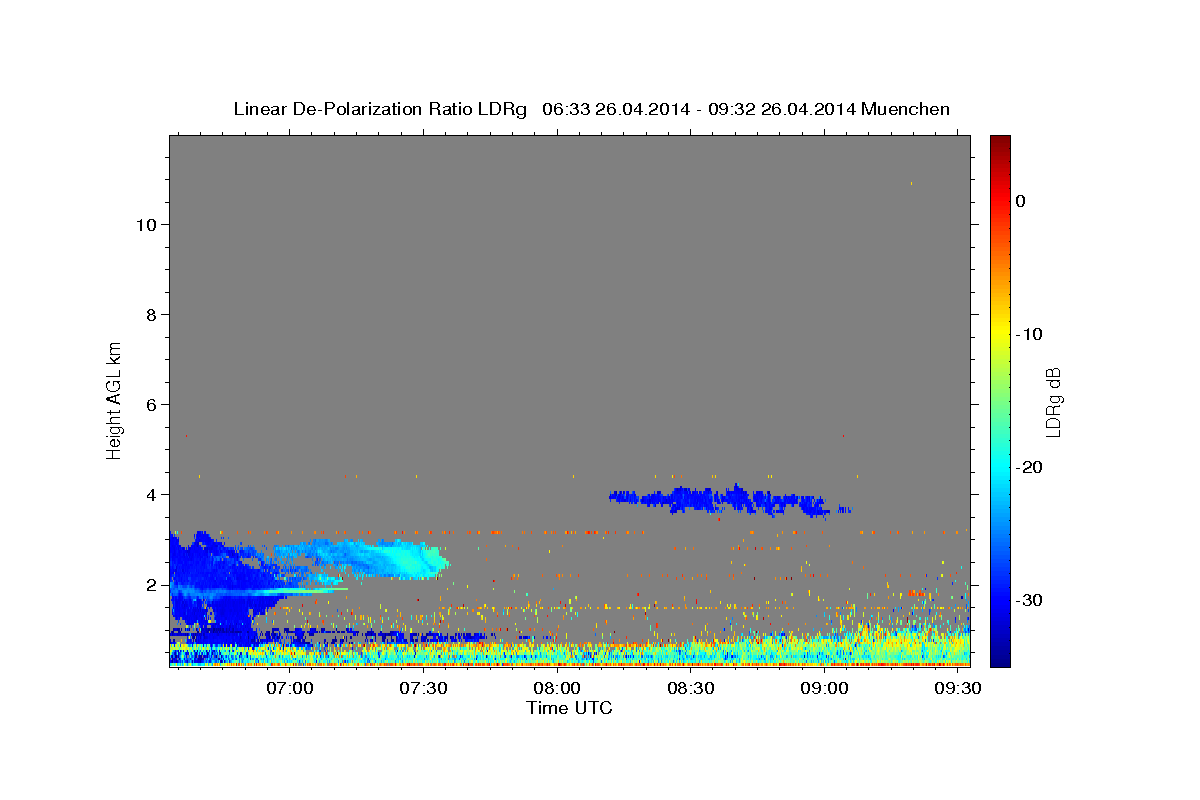Click the start time "06:33 26.04.2014" in title
Viewport: 1200px width, 800px height.
tap(616, 109)
